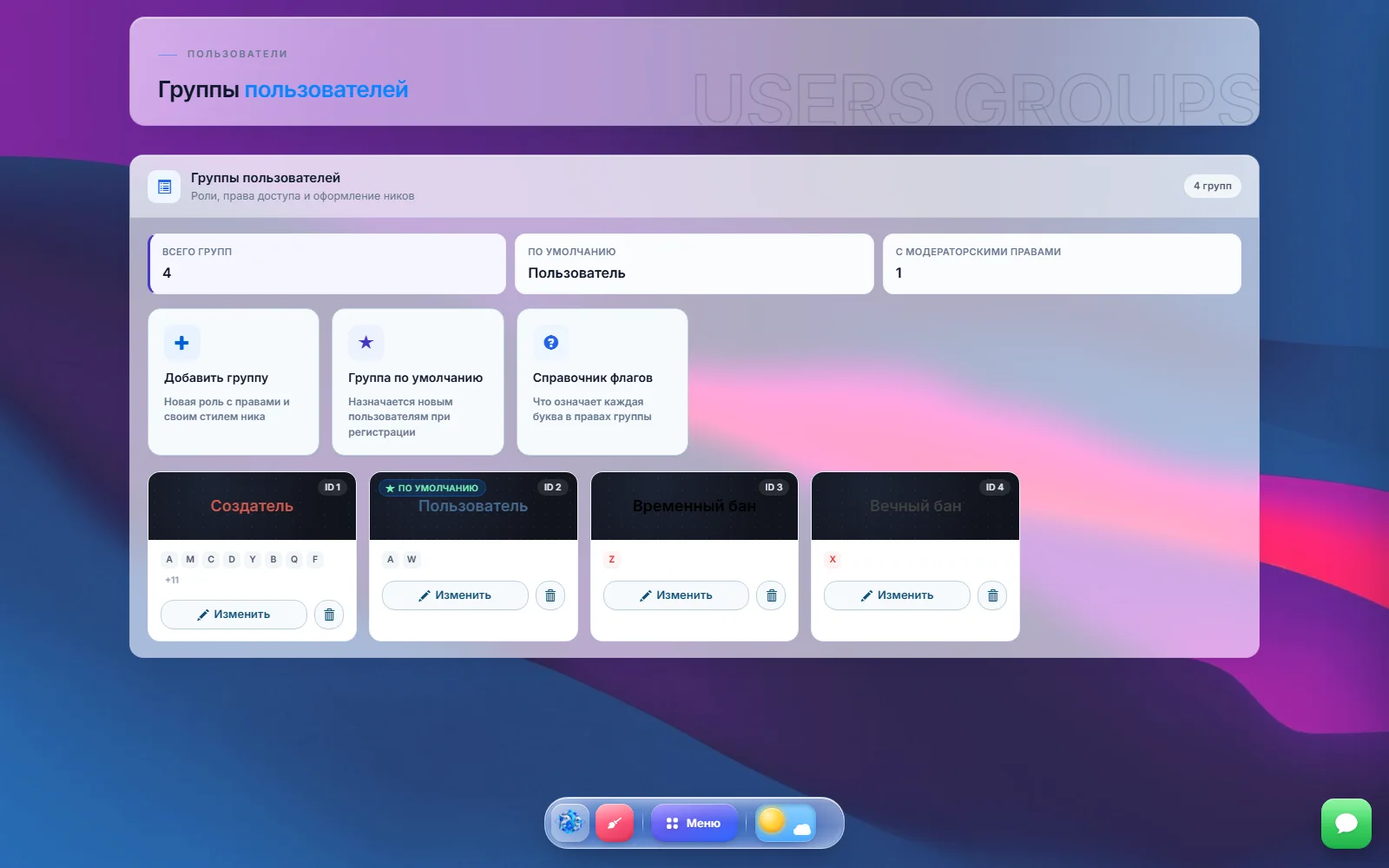Click the ПОЛЬЗОВАТЕЛИ breadcrumb label

237,54
